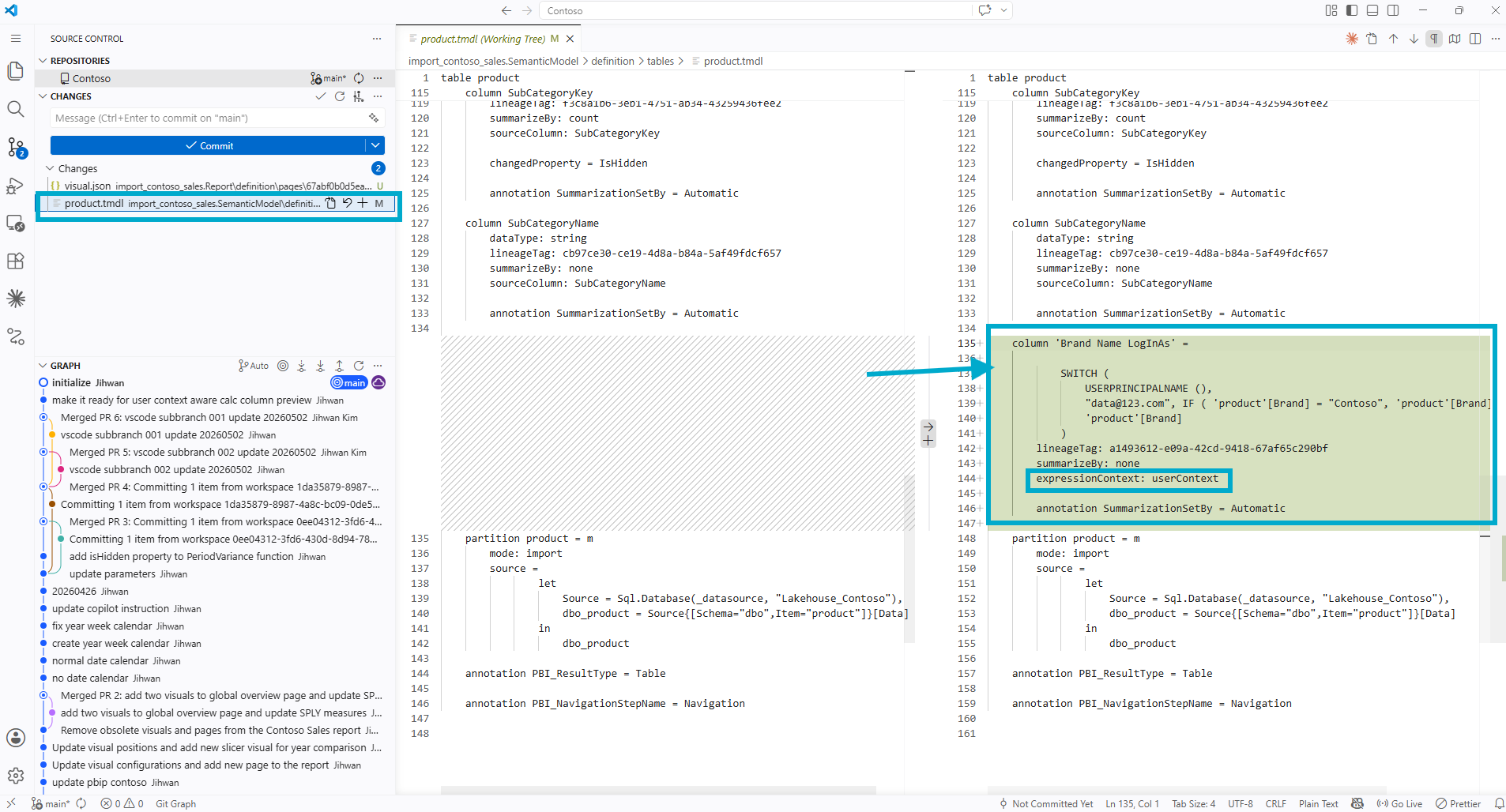The height and width of the screenshot is (812, 1506).
Task: Click Open File icon in editor toolbar
Action: (x=1372, y=39)
